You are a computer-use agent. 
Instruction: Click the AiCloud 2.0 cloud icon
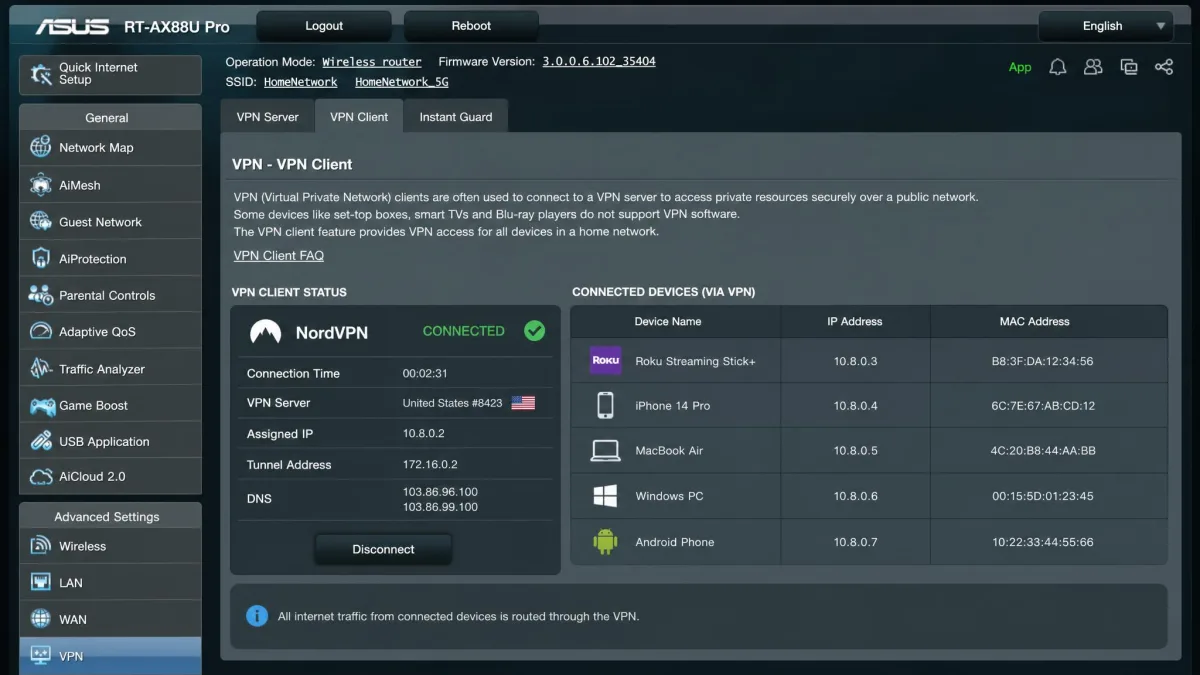coord(41,477)
